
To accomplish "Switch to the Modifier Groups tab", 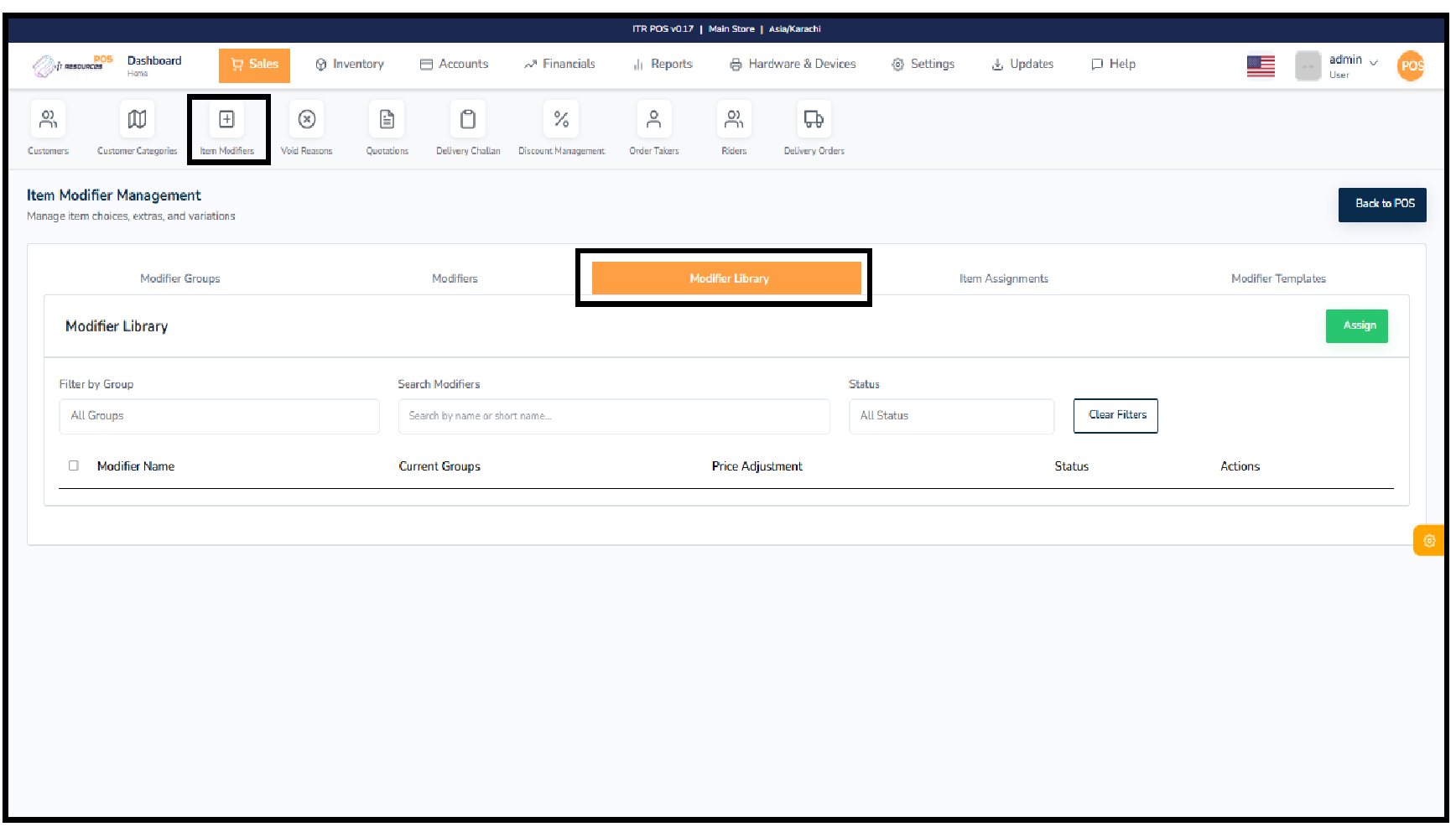I will tap(180, 278).
